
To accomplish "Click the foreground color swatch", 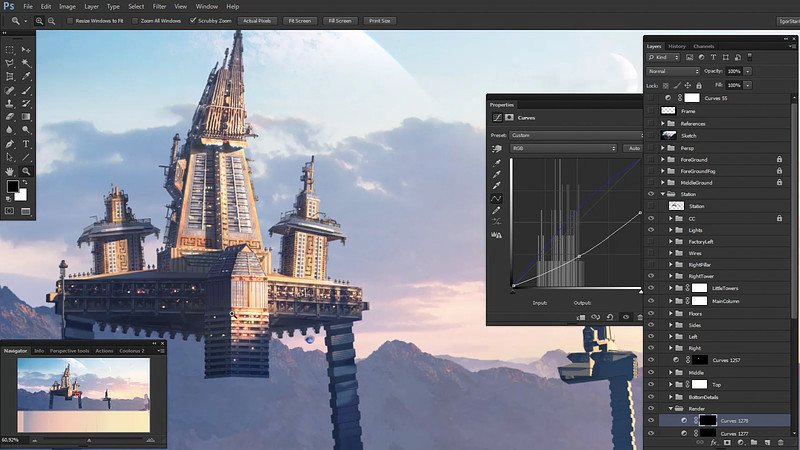I will point(13,186).
